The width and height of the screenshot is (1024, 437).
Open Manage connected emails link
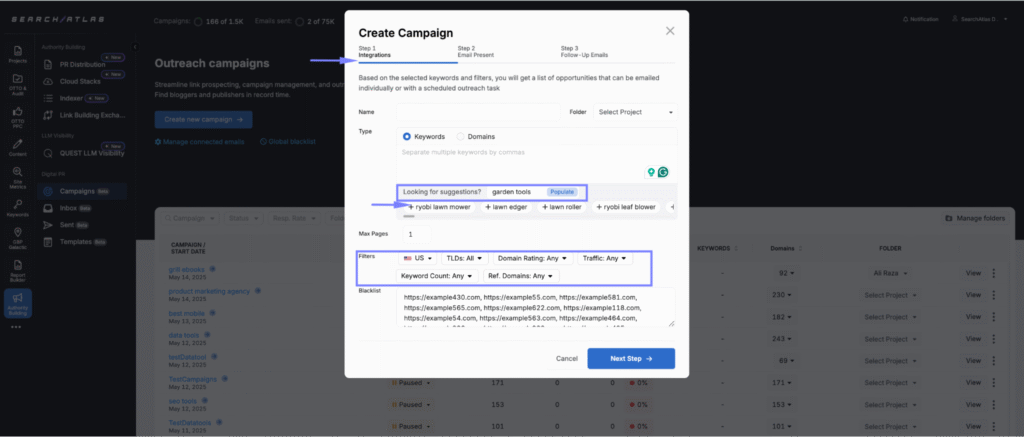[x=200, y=142]
